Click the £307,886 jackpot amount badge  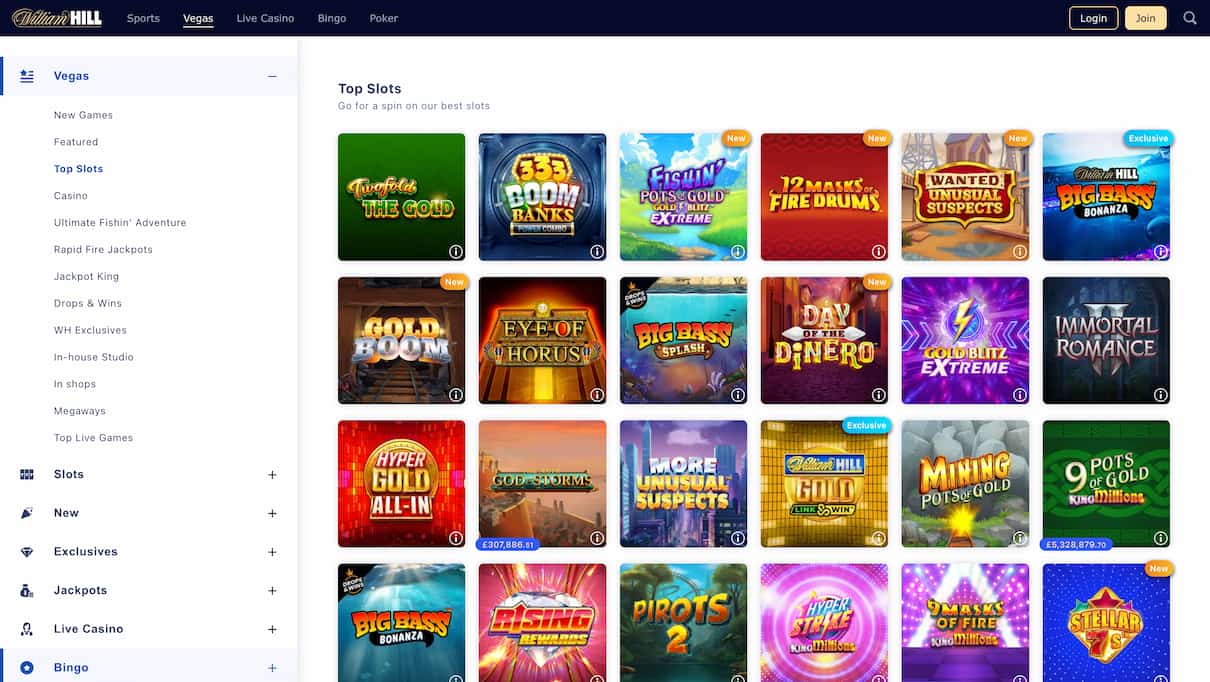point(509,545)
